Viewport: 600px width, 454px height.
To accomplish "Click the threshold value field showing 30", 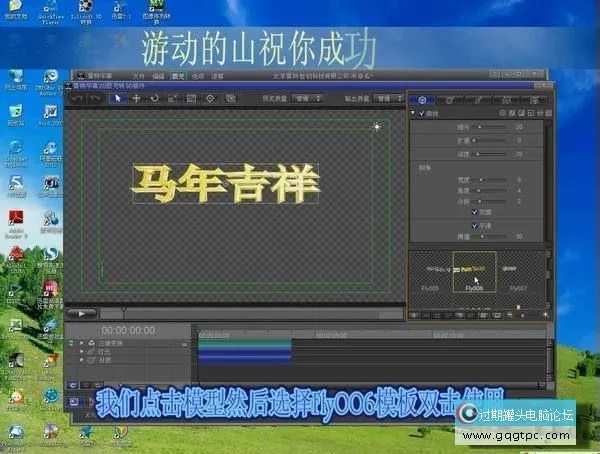I will pyautogui.click(x=519, y=237).
